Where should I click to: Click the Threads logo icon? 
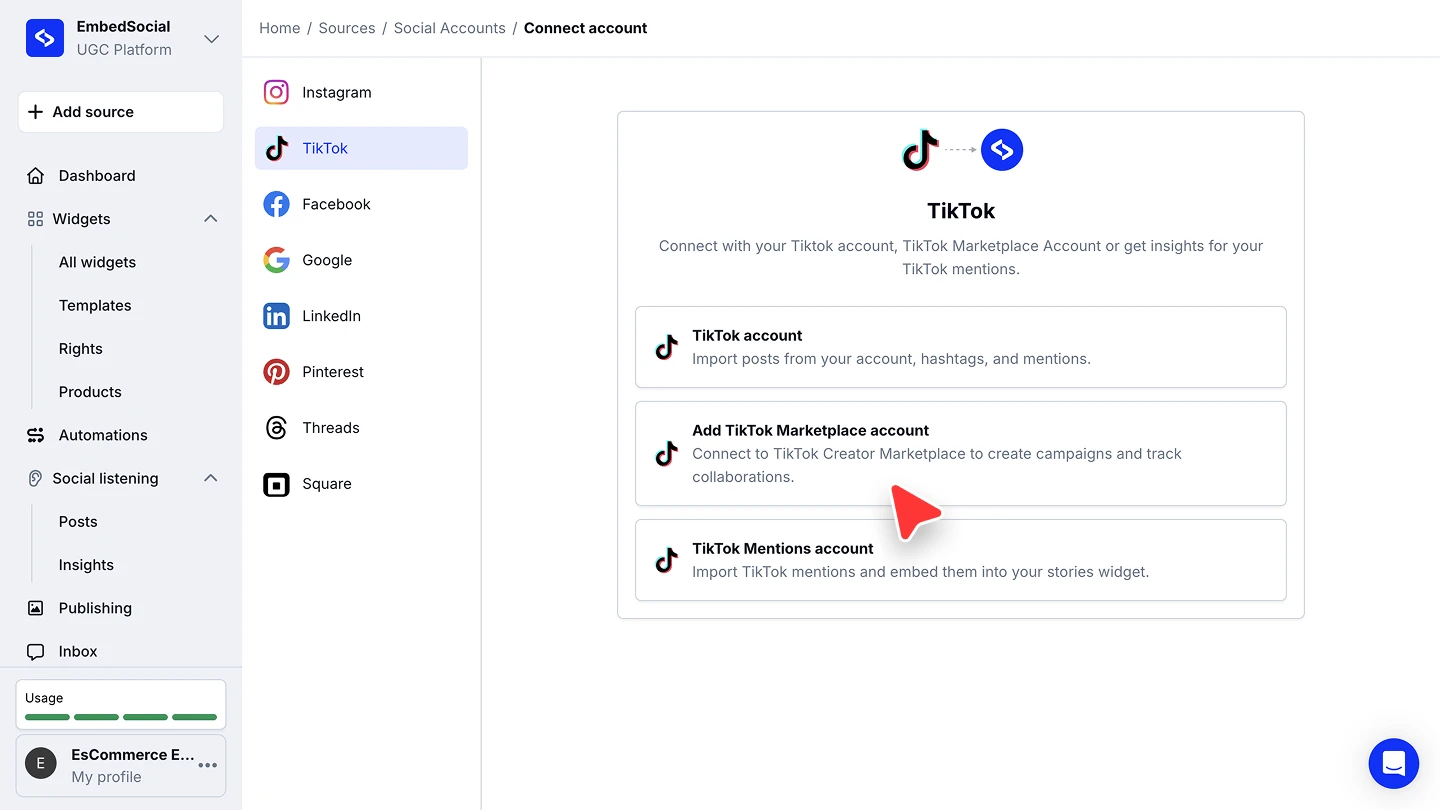(276, 428)
